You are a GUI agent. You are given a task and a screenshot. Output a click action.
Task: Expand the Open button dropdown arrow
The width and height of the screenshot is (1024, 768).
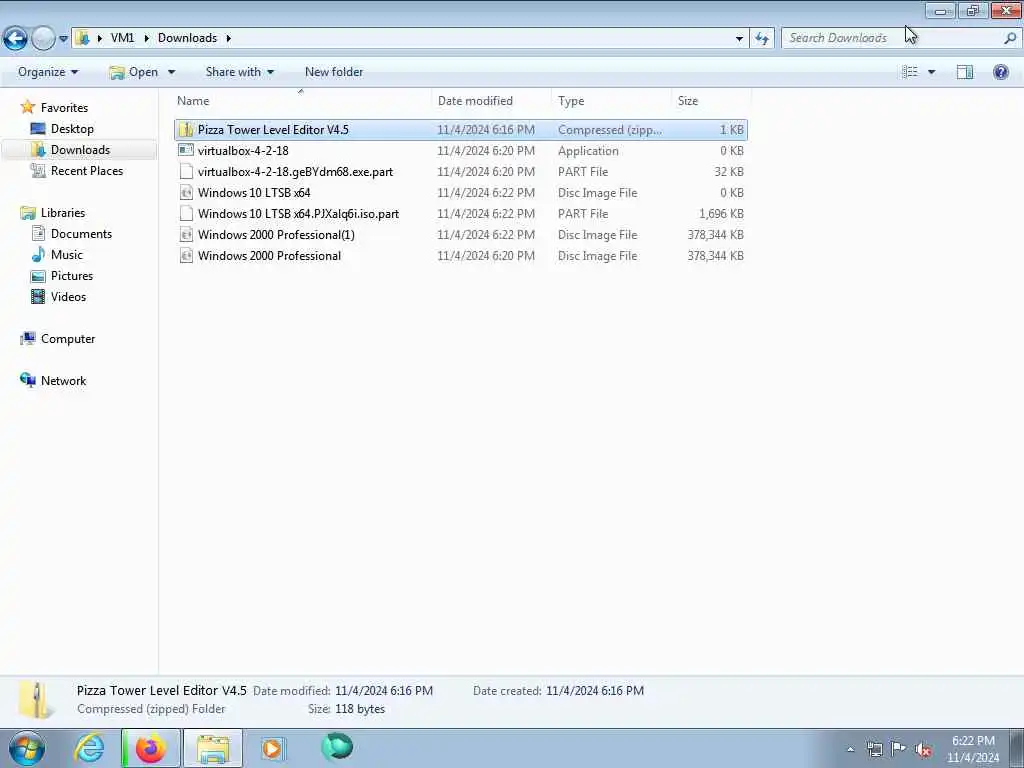pos(171,72)
